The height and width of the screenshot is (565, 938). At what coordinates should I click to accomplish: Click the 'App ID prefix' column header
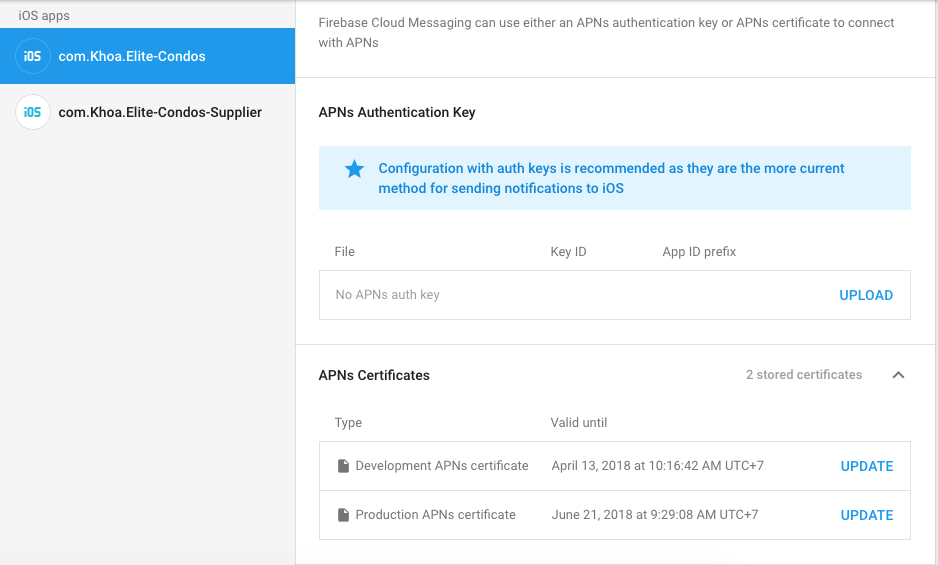[x=699, y=251]
